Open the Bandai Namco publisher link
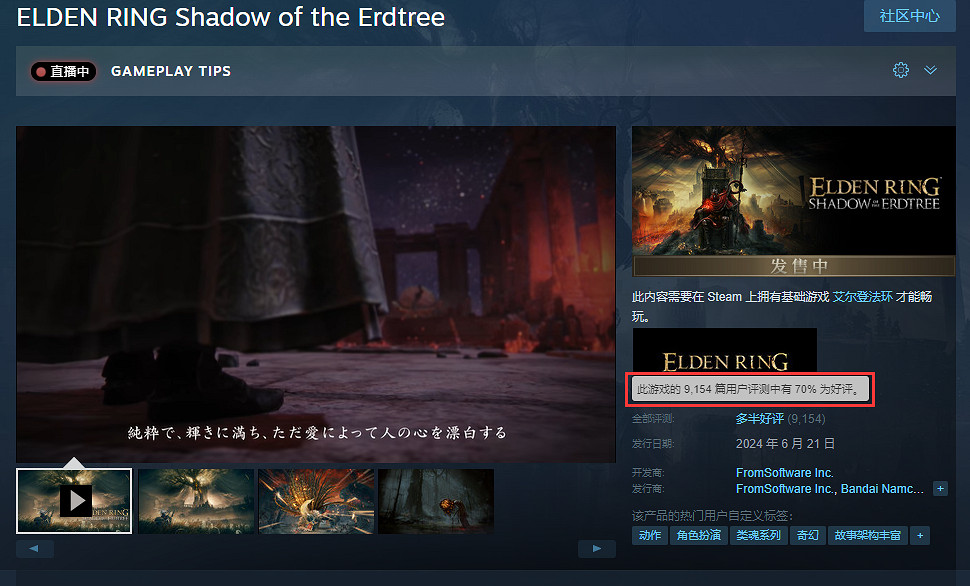The height and width of the screenshot is (586, 970). coord(882,489)
